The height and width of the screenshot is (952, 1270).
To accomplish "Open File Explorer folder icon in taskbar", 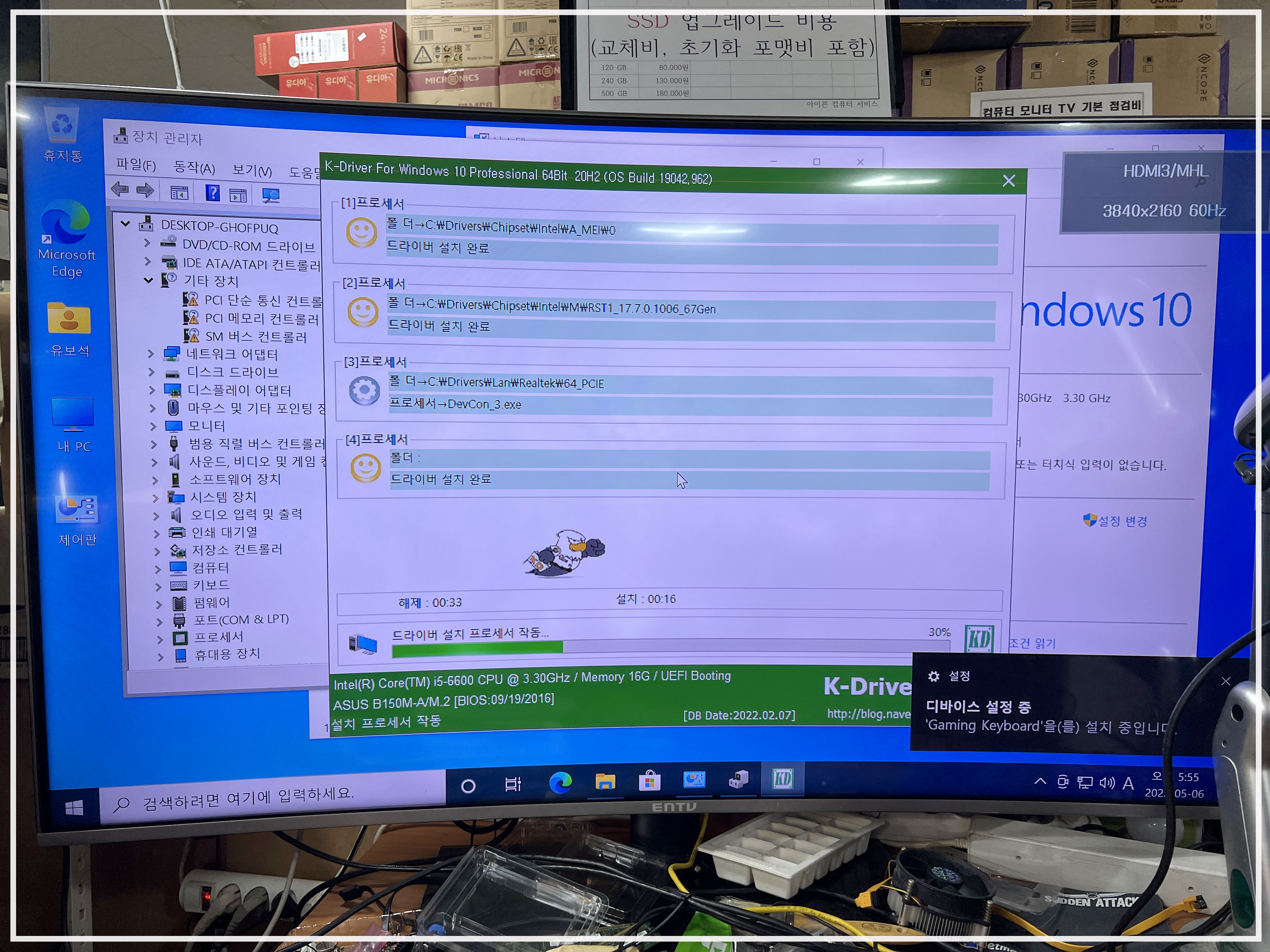I will pos(605,782).
